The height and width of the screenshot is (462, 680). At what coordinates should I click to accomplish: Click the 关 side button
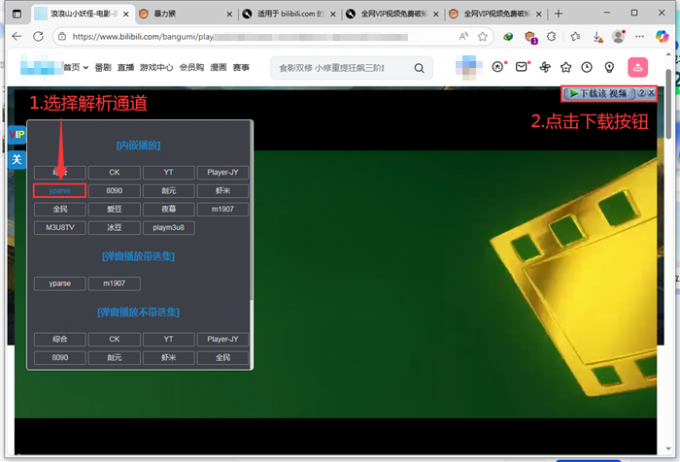click(17, 160)
